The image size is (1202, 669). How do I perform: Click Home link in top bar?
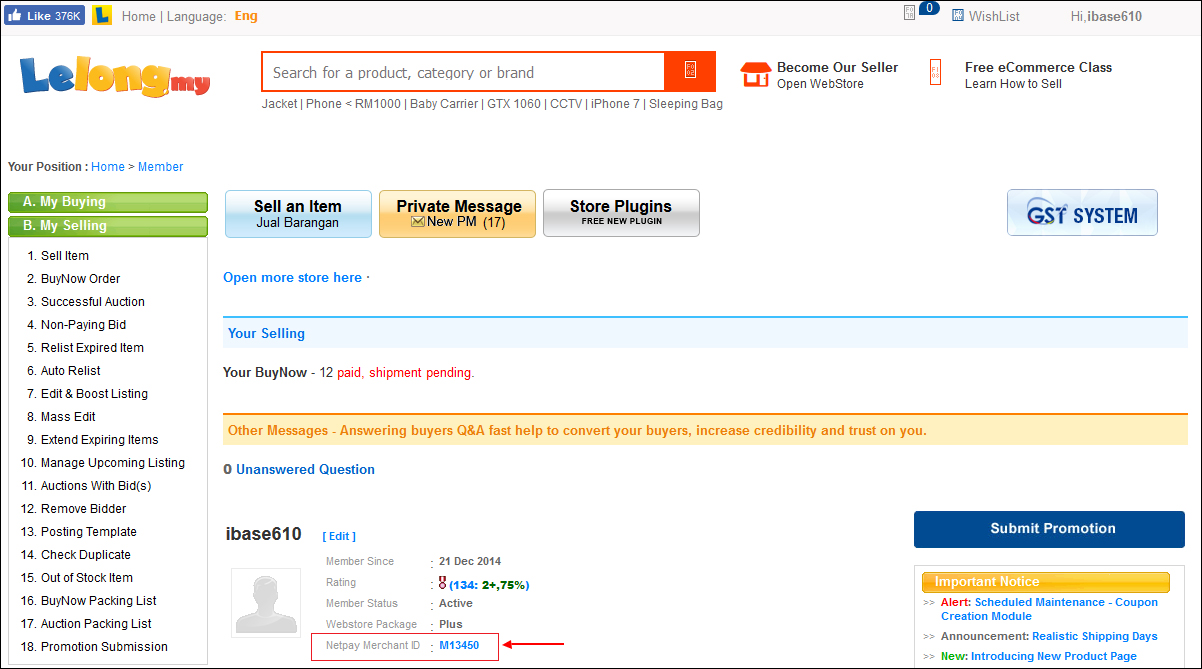(139, 16)
